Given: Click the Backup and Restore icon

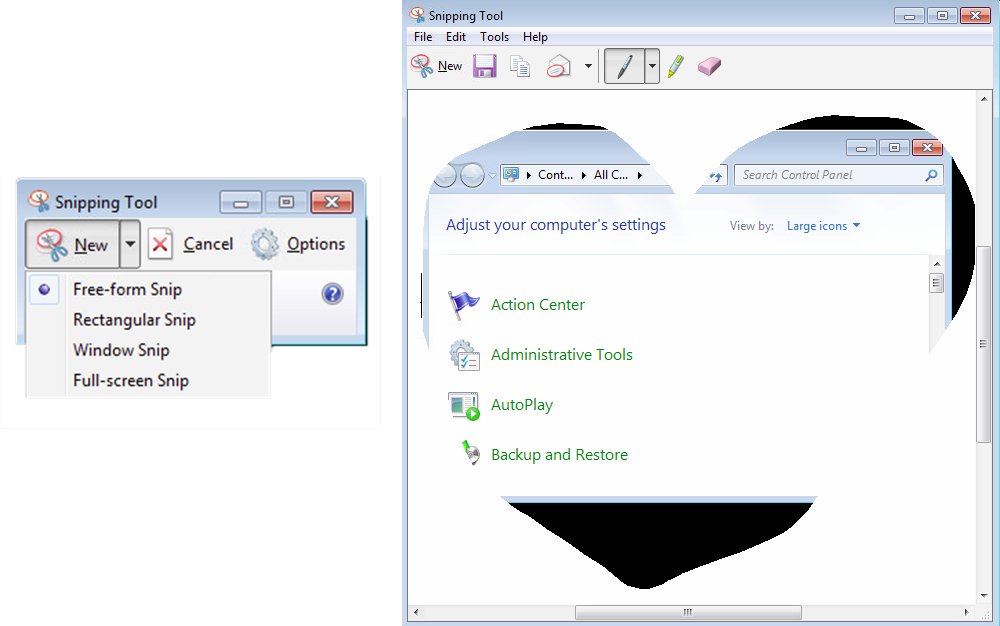Looking at the screenshot, I should coord(470,453).
